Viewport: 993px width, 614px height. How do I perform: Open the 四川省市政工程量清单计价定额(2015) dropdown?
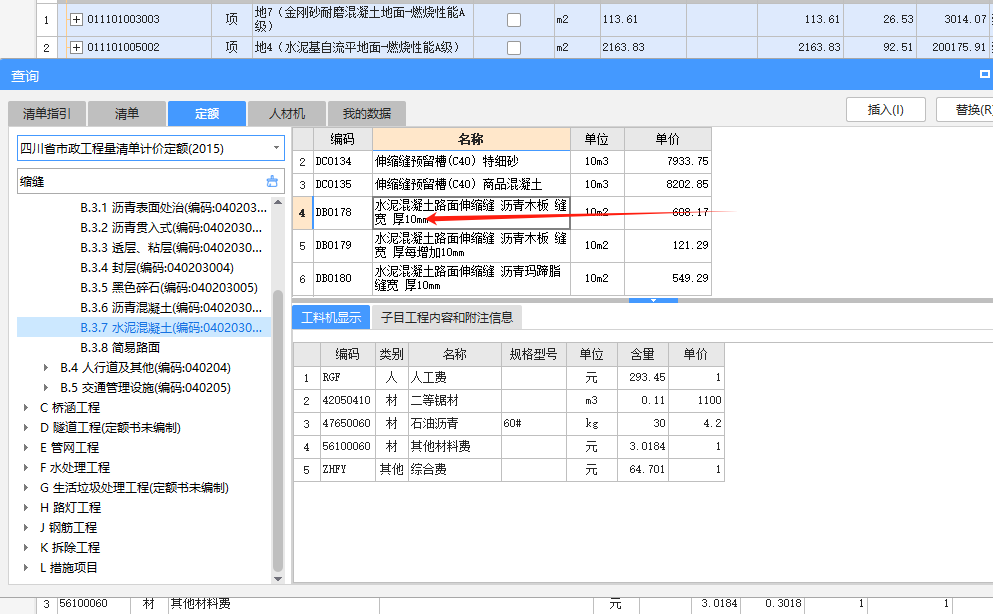(x=276, y=148)
